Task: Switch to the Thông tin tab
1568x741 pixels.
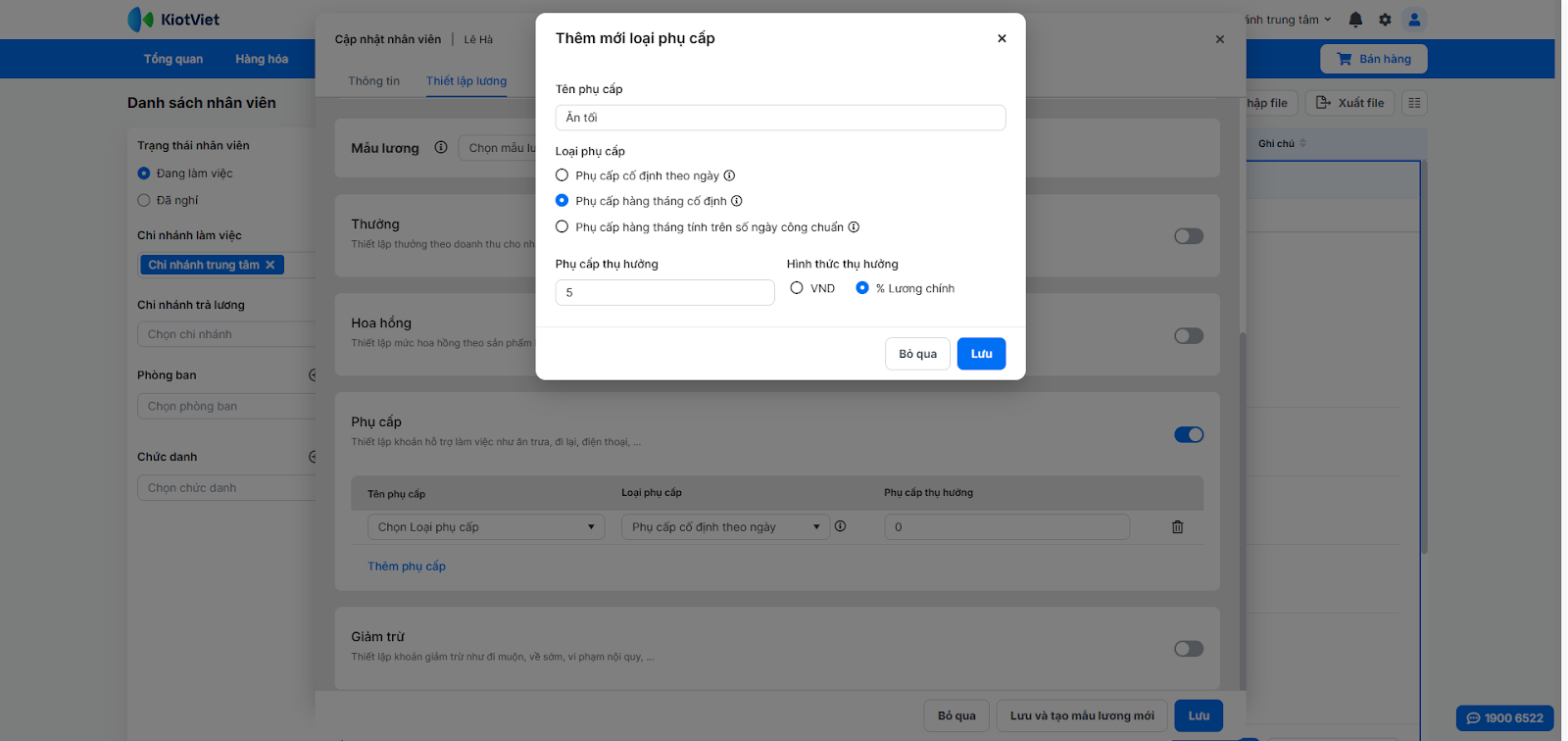Action: [373, 81]
